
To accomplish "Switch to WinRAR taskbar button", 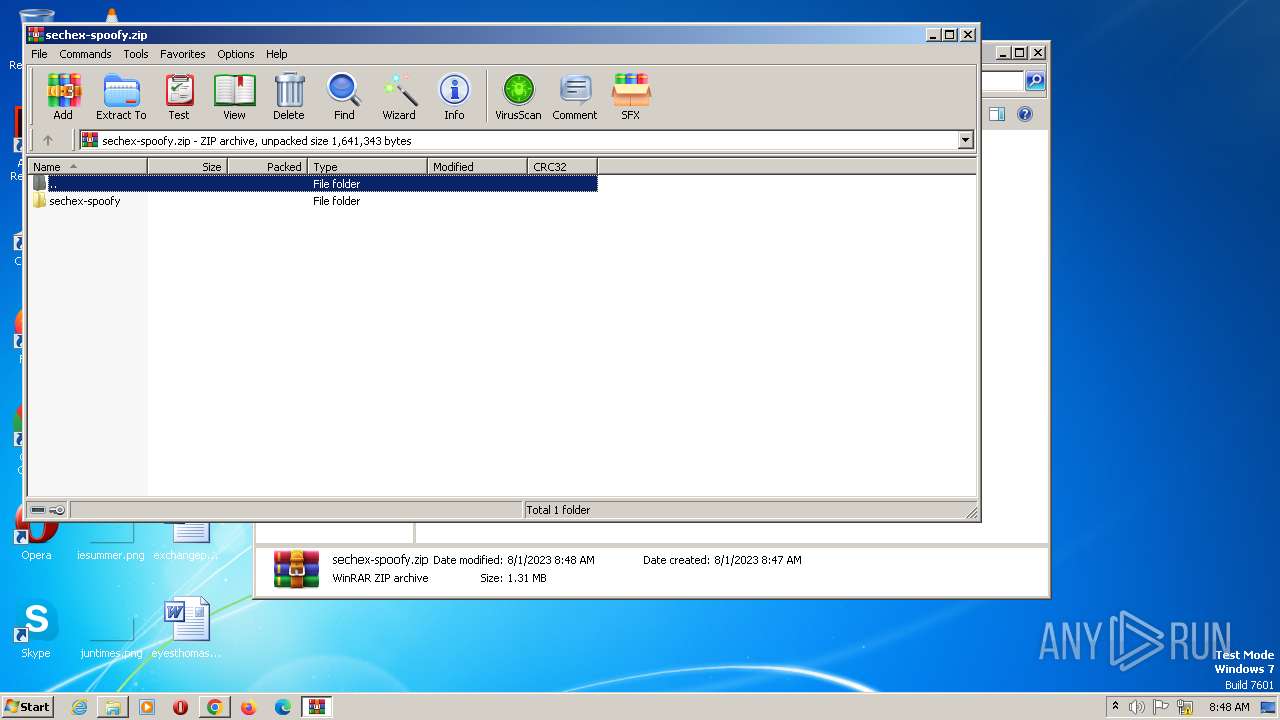I will (x=317, y=707).
